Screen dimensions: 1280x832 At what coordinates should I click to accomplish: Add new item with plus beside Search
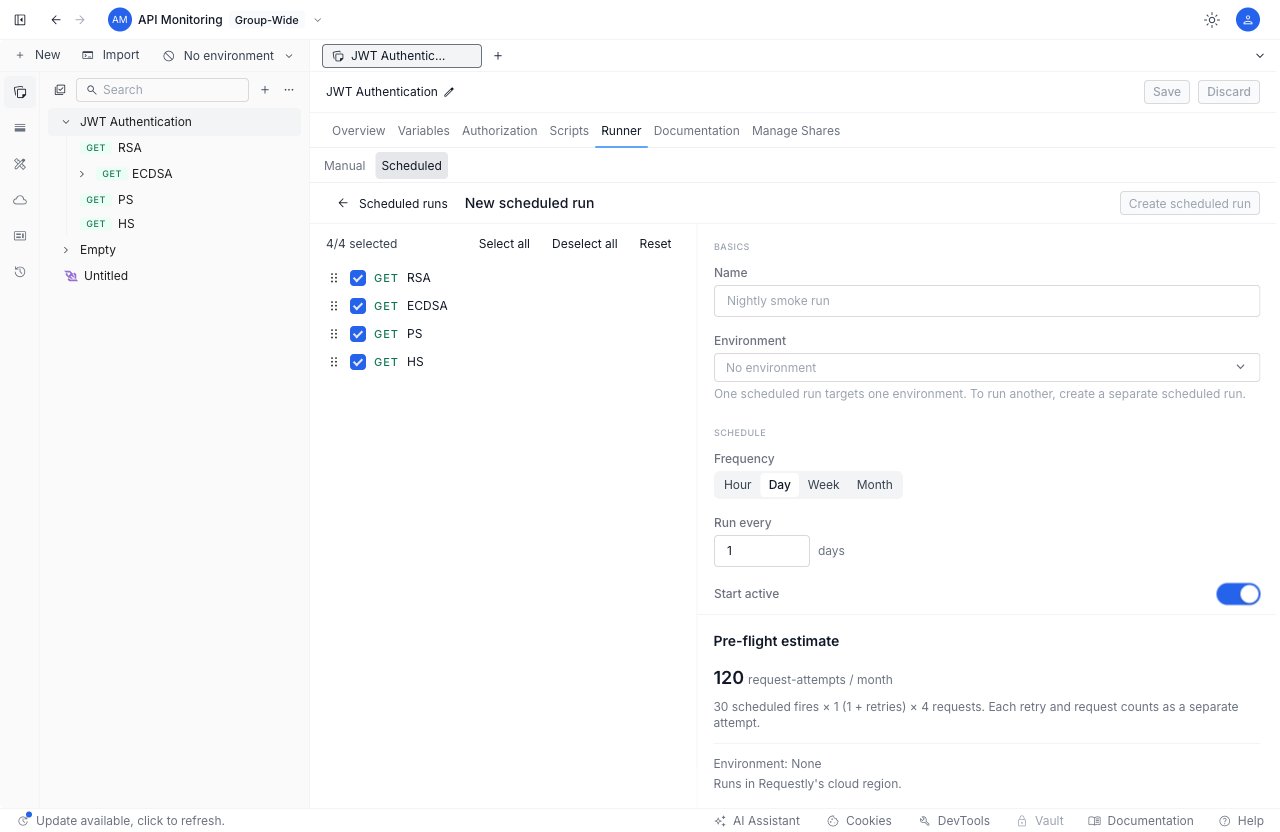[265, 90]
